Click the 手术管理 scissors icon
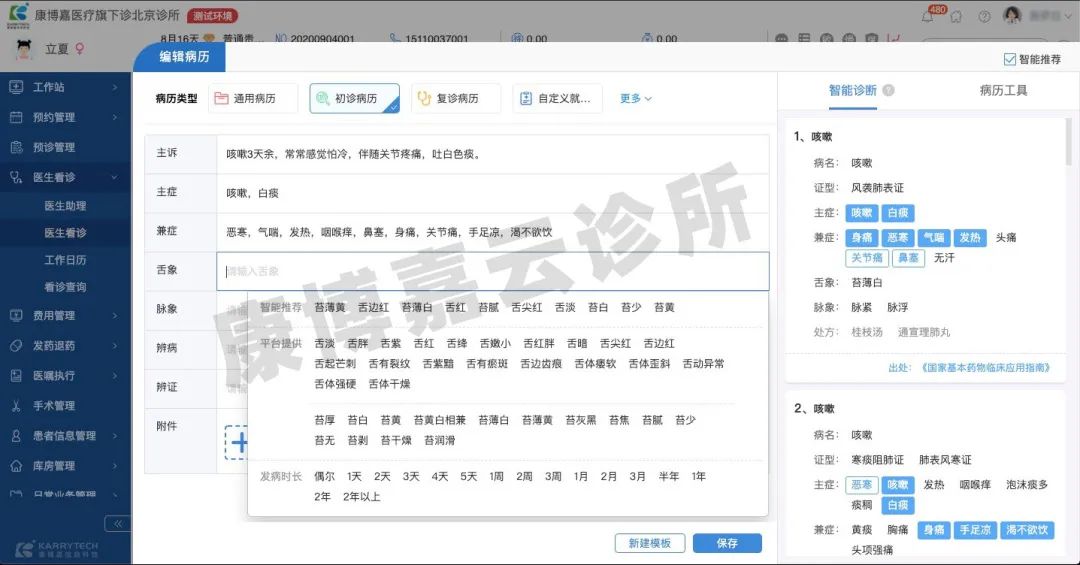 17,406
